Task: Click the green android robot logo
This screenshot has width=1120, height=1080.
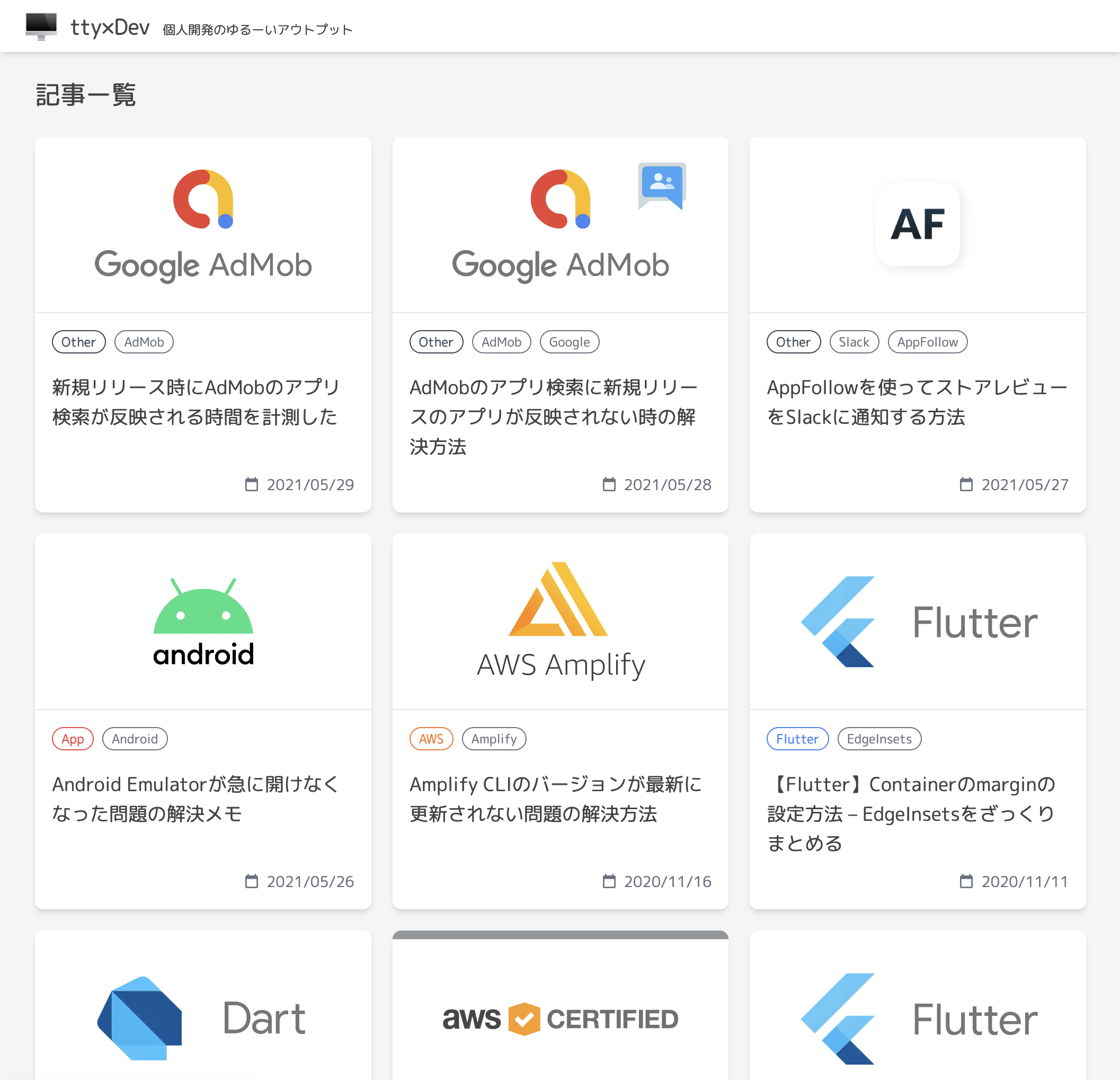Action: click(x=203, y=622)
